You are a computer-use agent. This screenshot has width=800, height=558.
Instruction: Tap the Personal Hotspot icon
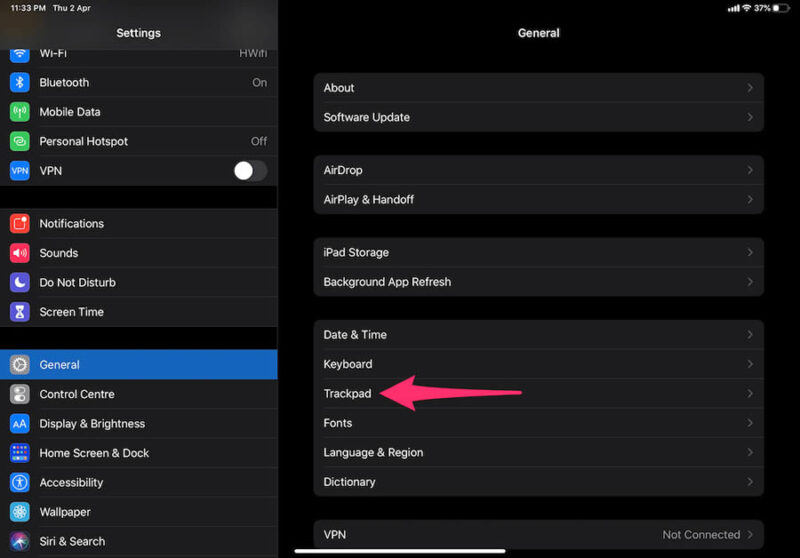tap(20, 141)
